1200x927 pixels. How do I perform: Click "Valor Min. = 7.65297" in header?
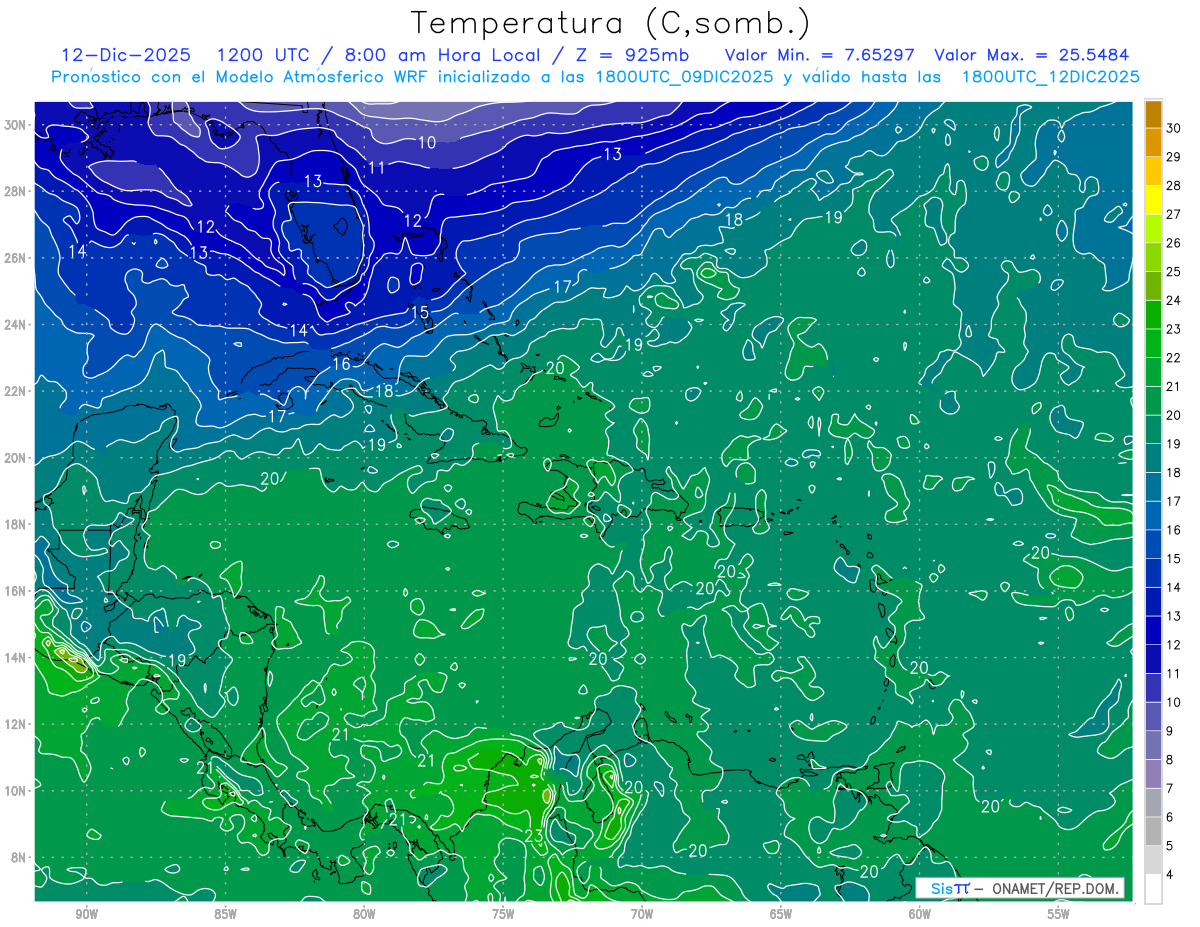(819, 55)
